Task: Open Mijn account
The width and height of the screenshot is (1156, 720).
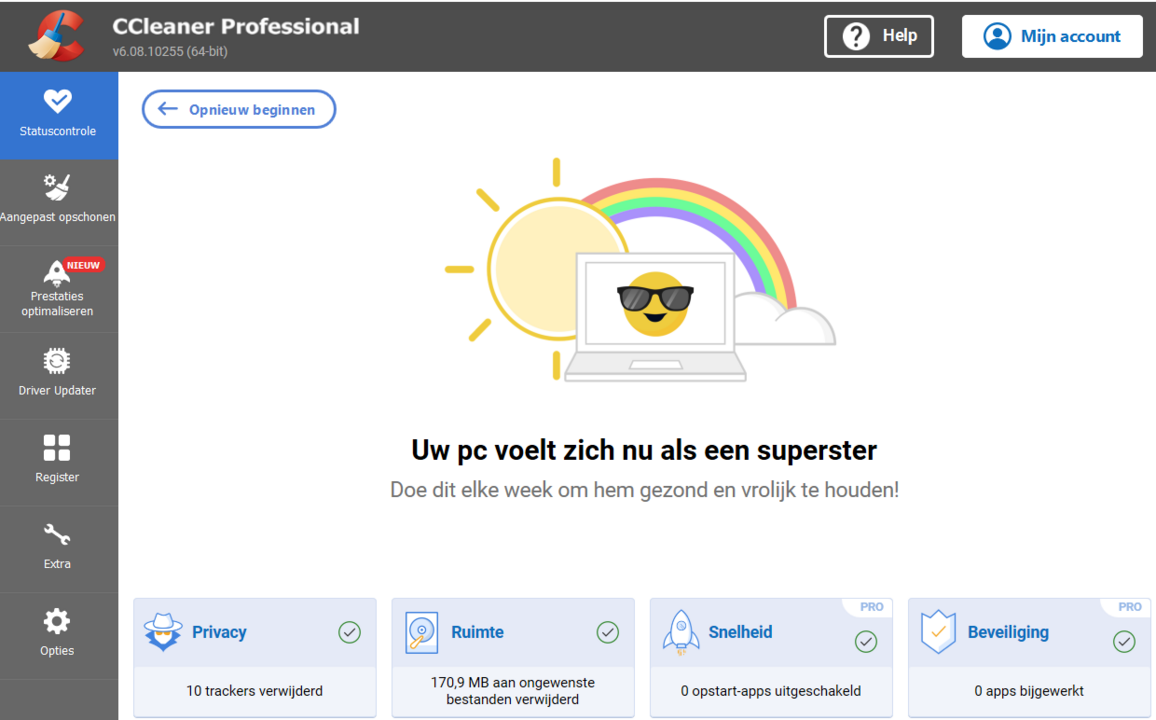Action: click(x=1052, y=35)
